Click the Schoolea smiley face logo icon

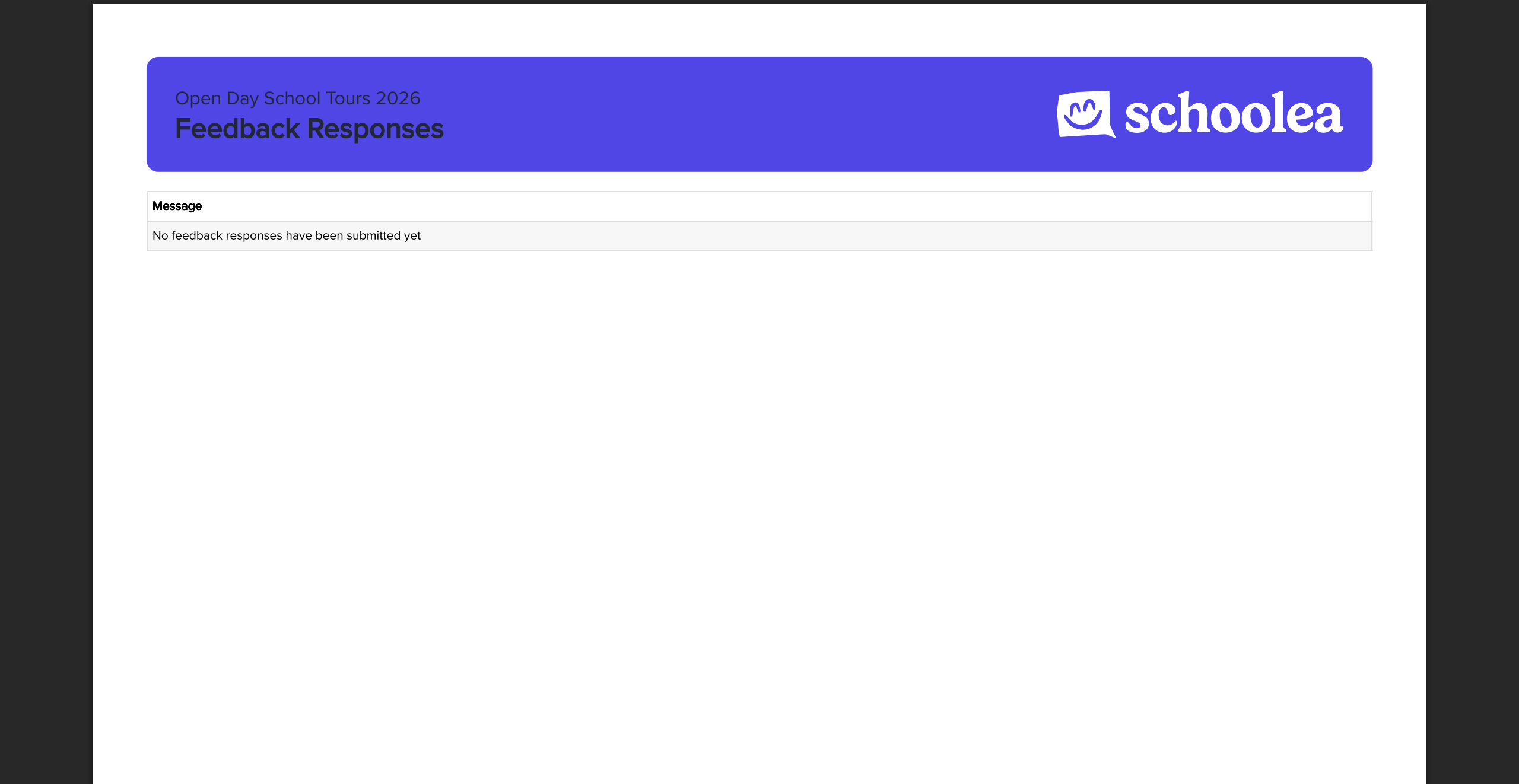tap(1084, 114)
